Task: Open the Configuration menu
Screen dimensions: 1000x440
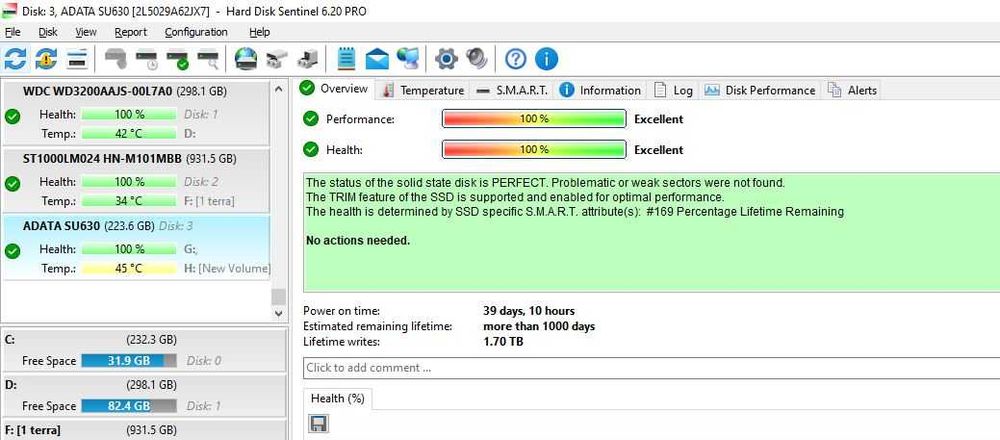Action: tap(196, 32)
